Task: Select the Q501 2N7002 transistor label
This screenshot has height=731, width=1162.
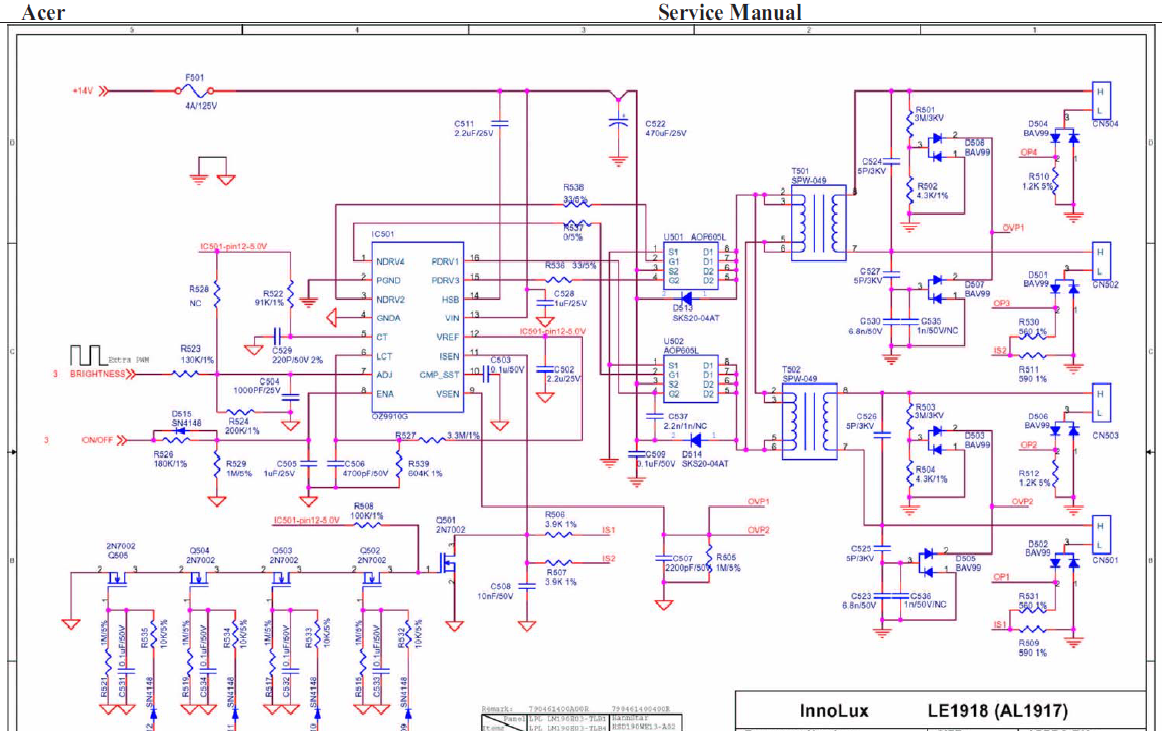Action: point(451,525)
